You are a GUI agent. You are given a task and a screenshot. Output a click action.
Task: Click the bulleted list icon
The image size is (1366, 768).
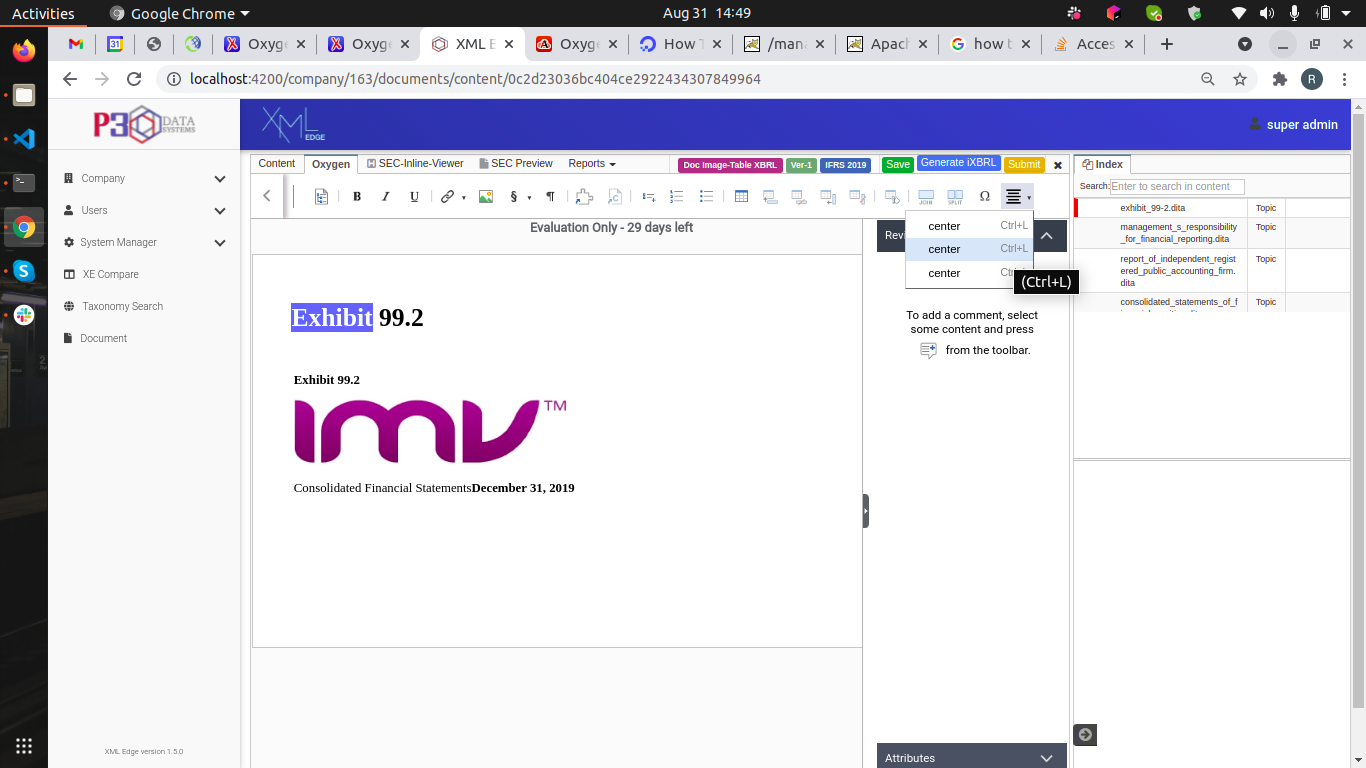pos(706,196)
